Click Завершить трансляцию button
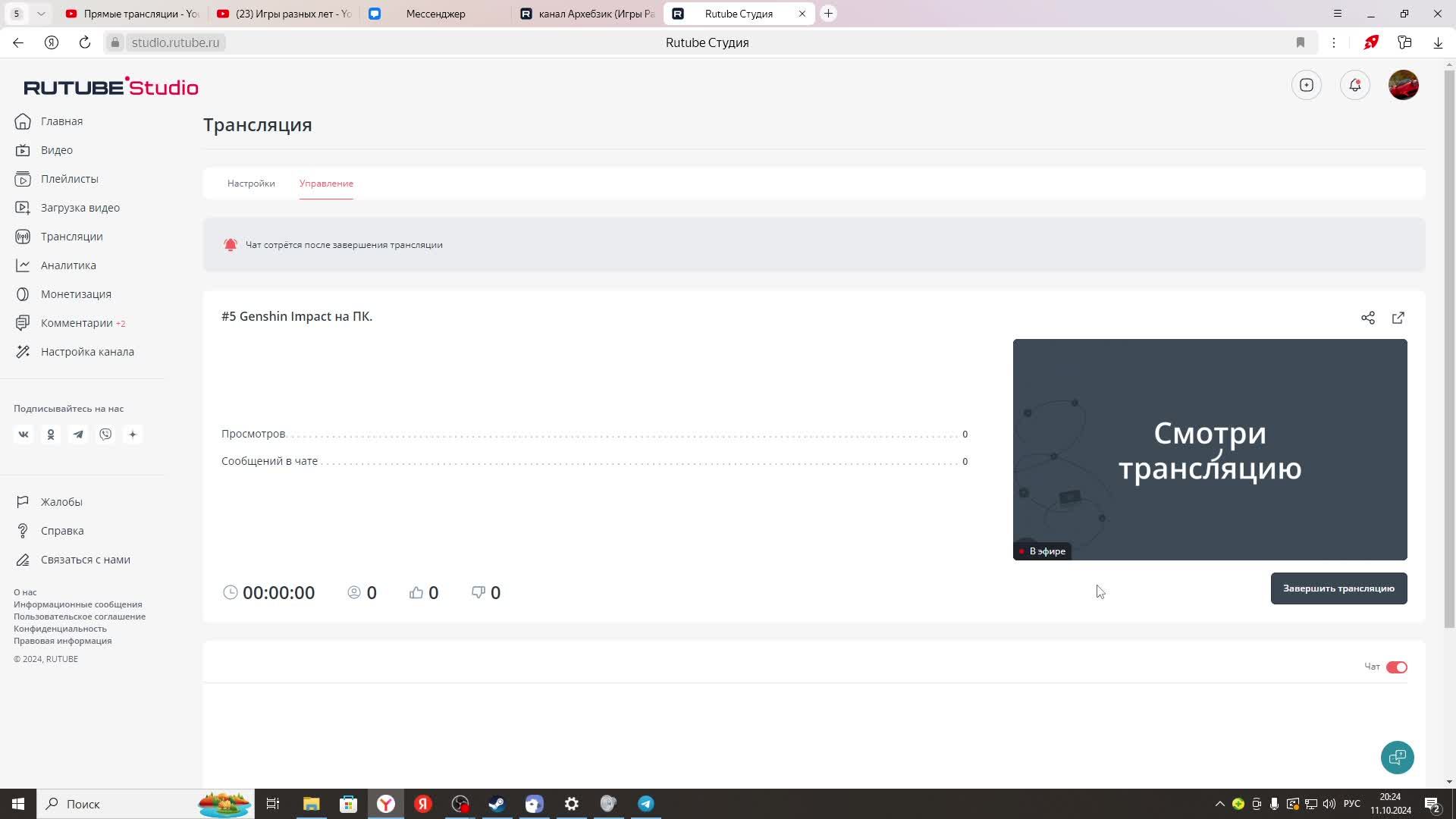Screen dimensions: 1456x819 point(1338,588)
